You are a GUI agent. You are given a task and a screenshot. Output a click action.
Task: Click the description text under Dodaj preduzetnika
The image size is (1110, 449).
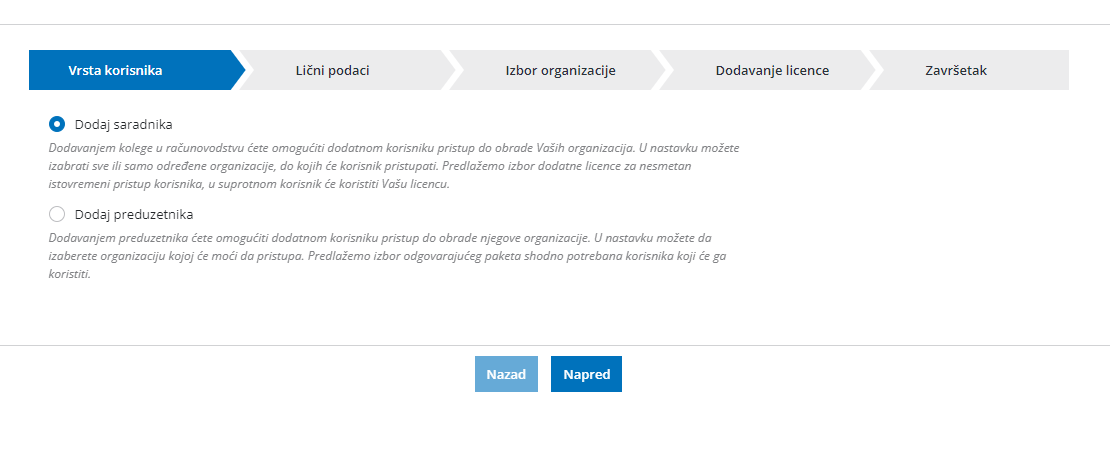coord(387,256)
